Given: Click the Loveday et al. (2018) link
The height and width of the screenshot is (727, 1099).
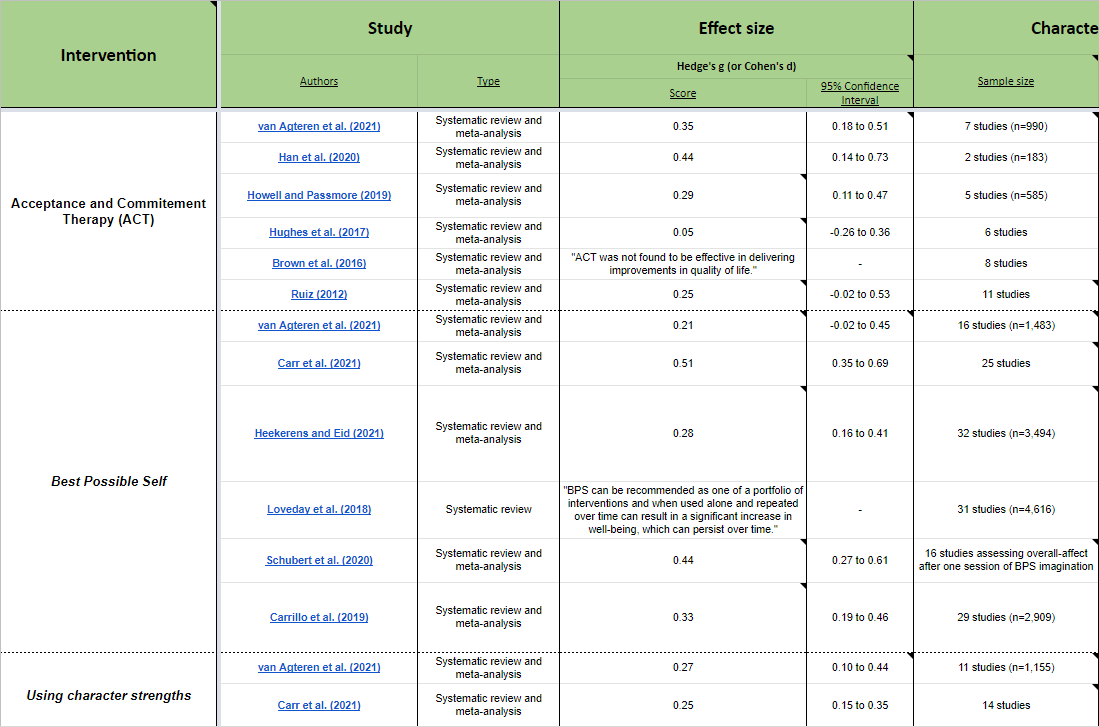Looking at the screenshot, I should point(319,509).
